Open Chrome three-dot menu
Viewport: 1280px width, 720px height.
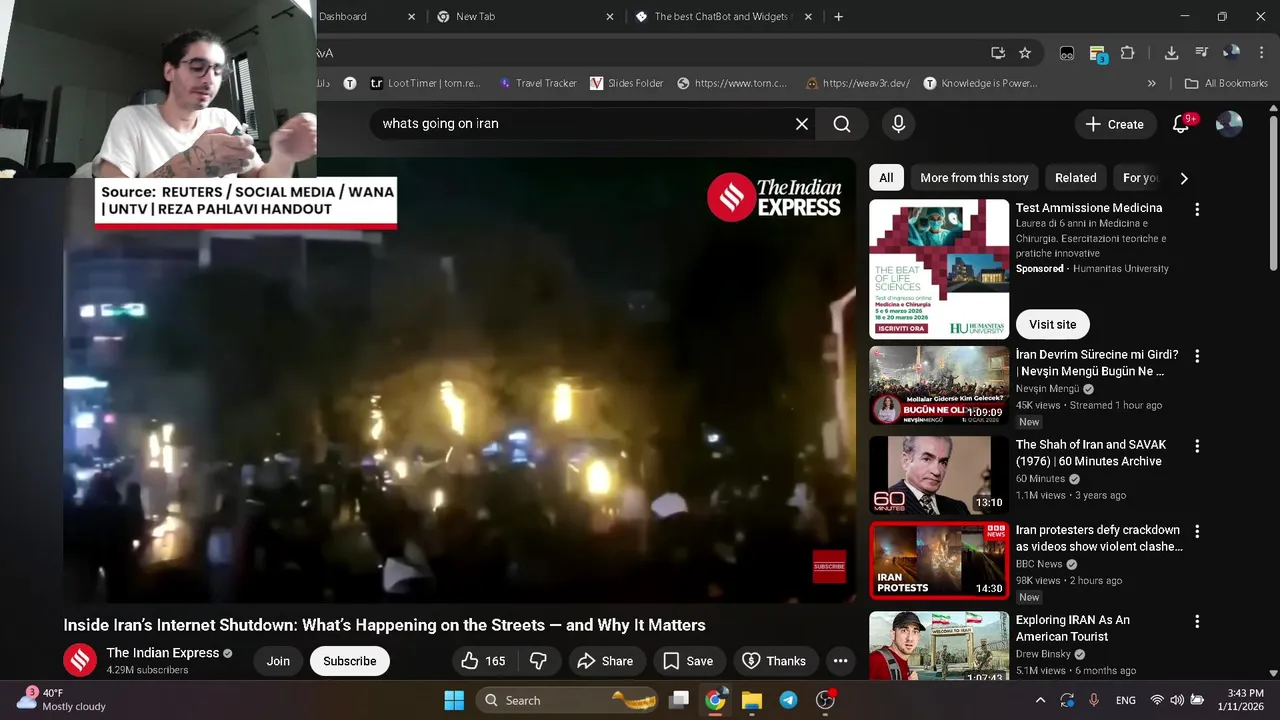coord(1262,53)
